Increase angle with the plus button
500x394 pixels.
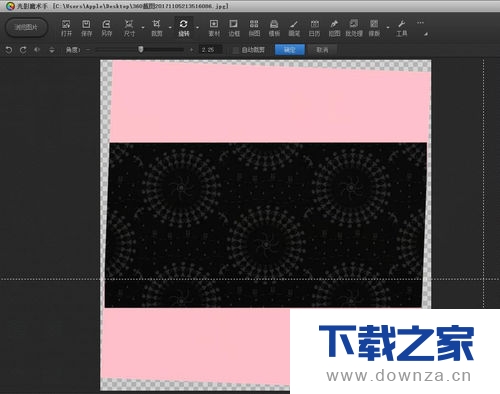191,50
